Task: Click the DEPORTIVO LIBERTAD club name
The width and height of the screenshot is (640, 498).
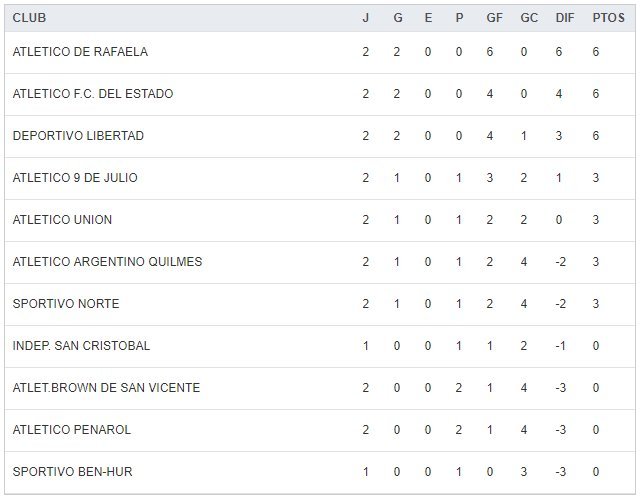Action: (78, 136)
